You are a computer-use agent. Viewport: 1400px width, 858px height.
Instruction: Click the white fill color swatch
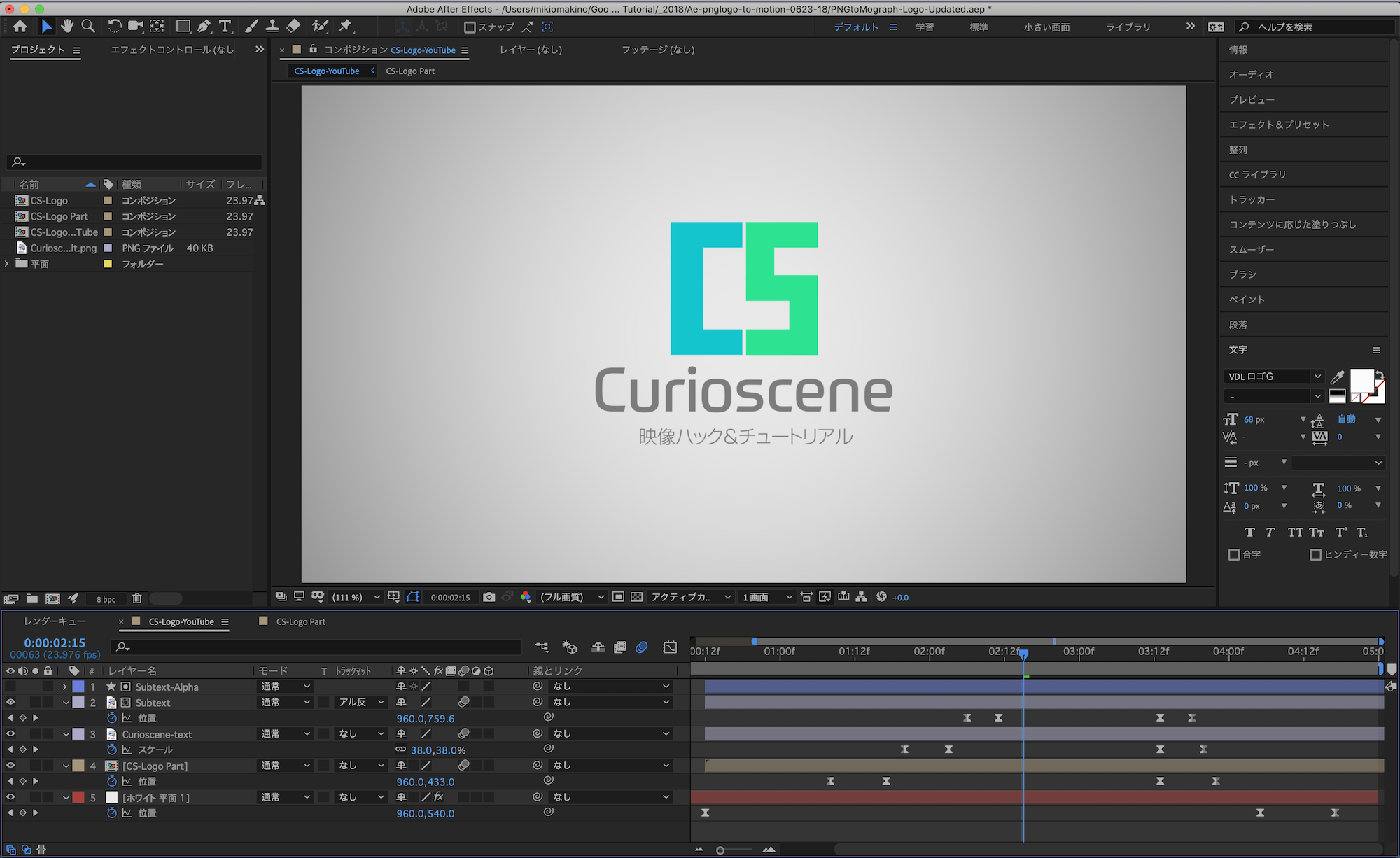coord(1361,380)
